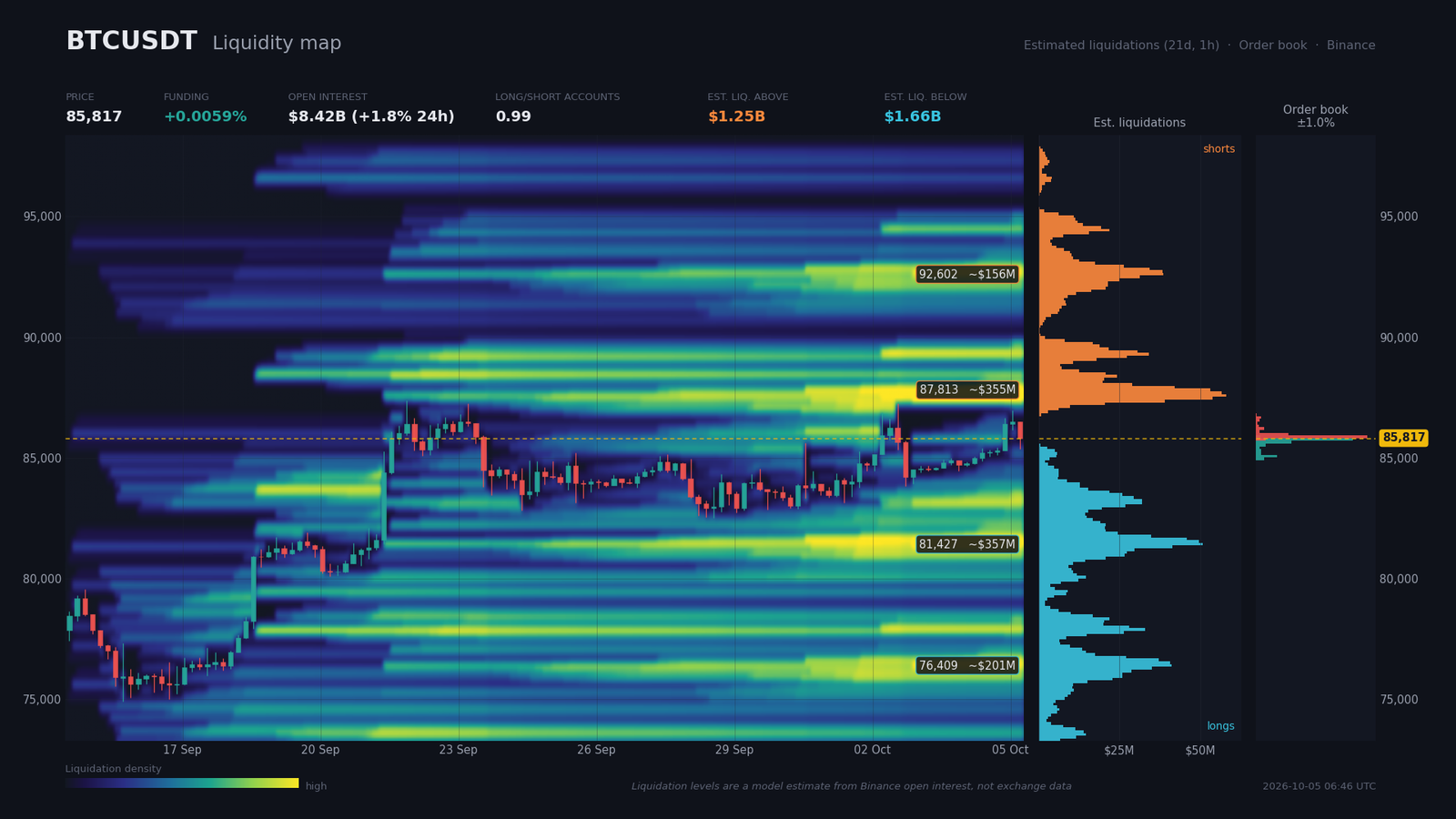Click the blue longs legend label
The width and height of the screenshot is (1456, 819).
coord(1220,726)
